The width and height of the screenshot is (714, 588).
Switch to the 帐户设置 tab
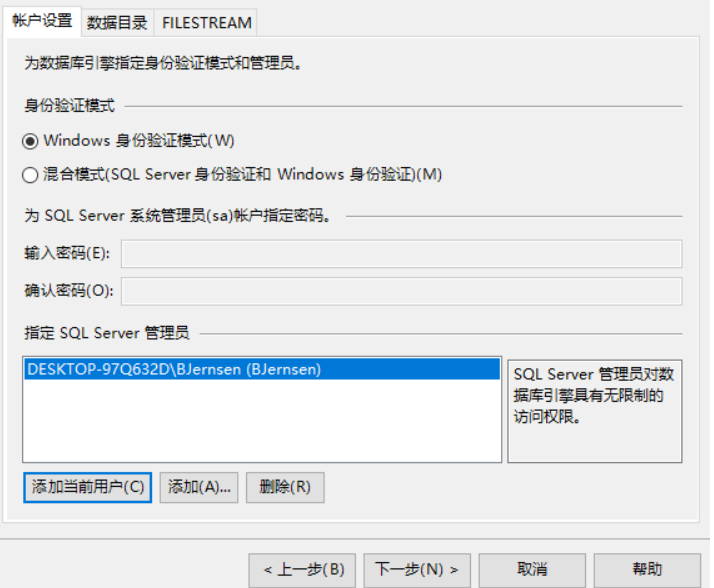coord(42,21)
